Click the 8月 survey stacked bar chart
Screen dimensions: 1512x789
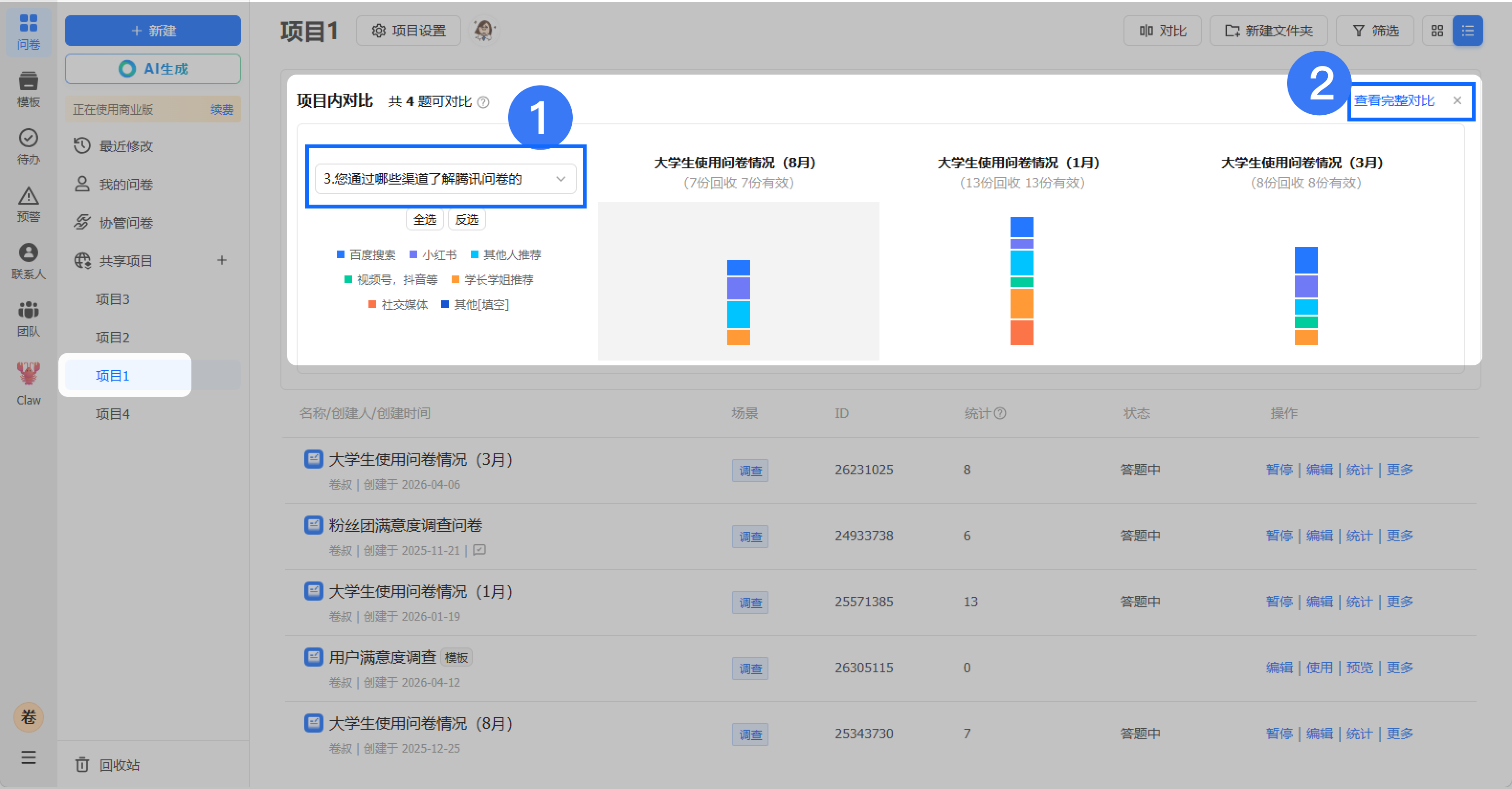pyautogui.click(x=738, y=302)
